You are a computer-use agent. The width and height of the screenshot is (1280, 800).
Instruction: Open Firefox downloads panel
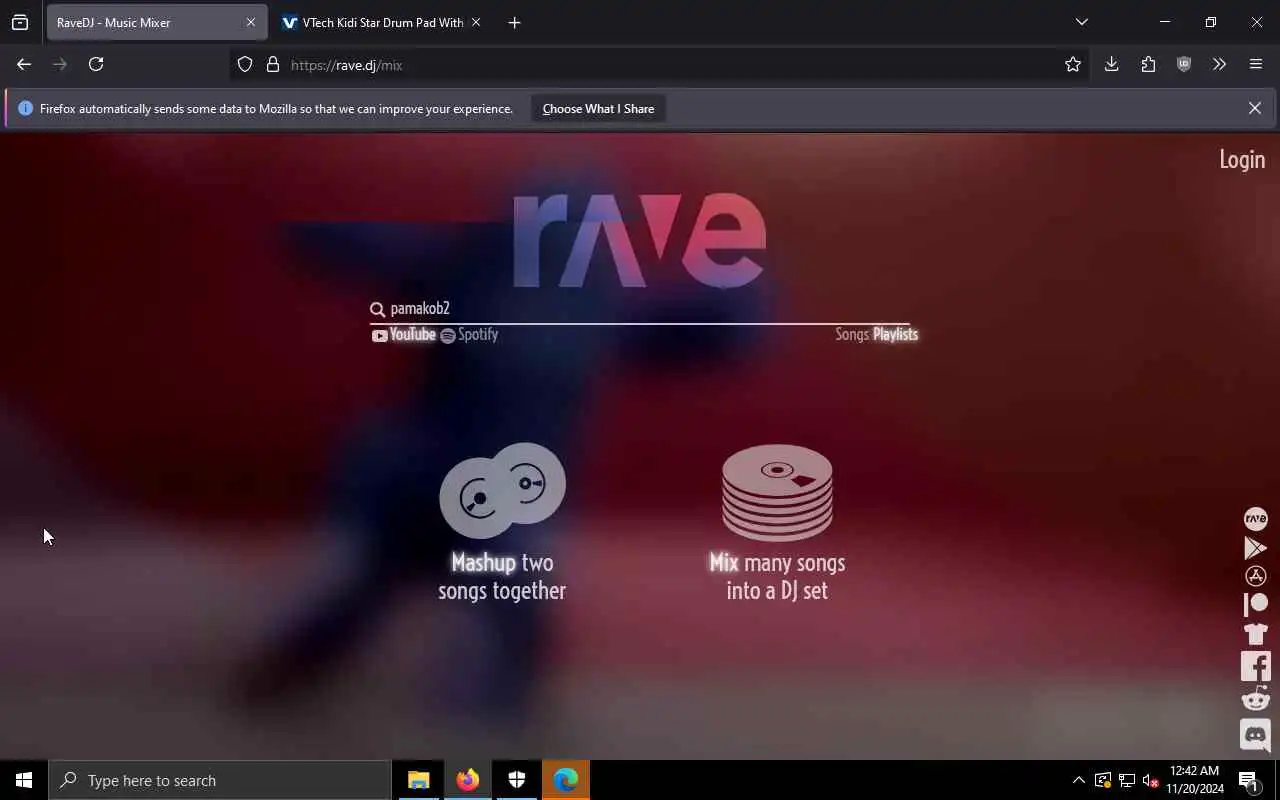pos(1111,64)
